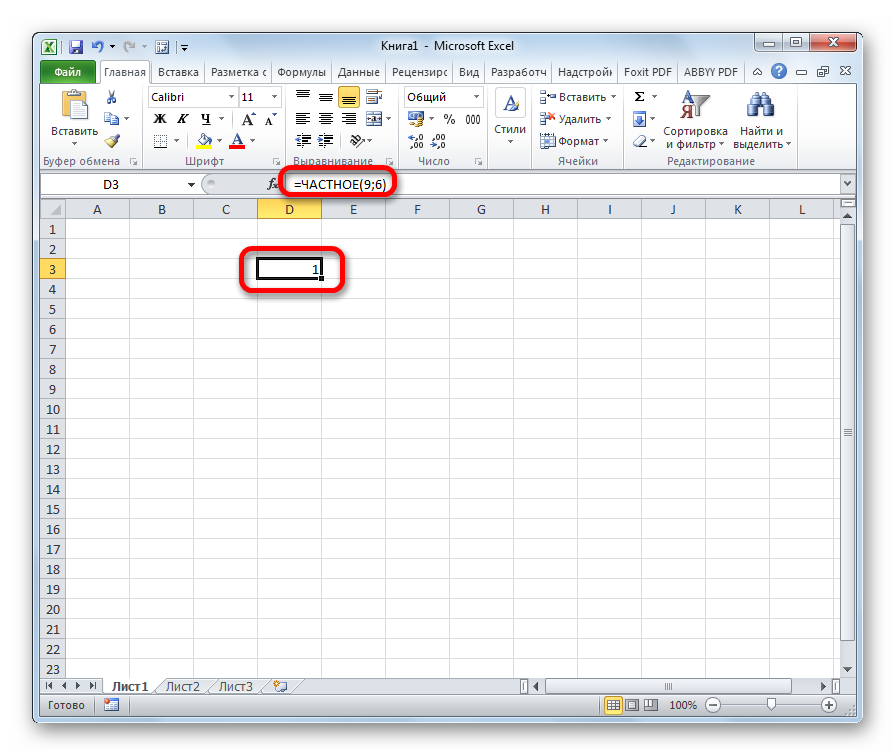Switch to Page Layout view in status bar
The image size is (896, 756).
pyautogui.click(x=633, y=705)
